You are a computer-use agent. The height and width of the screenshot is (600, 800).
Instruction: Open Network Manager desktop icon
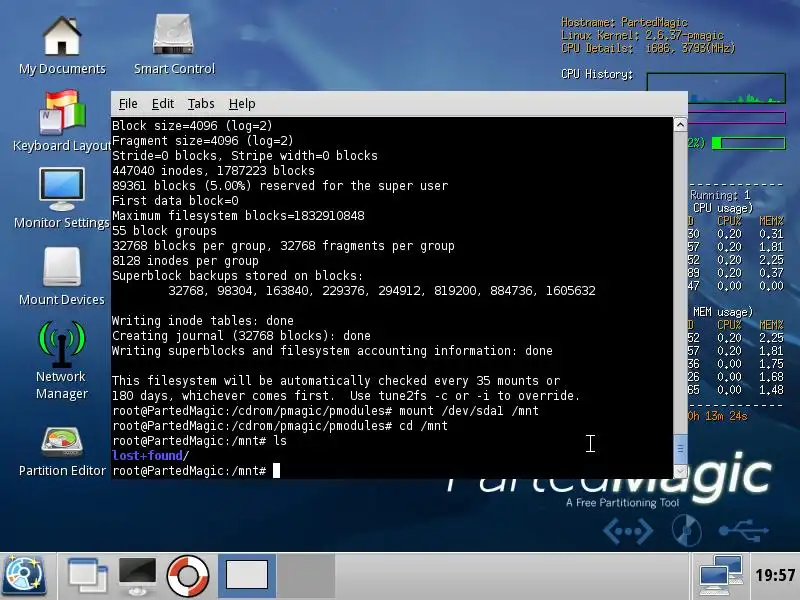[x=62, y=360]
